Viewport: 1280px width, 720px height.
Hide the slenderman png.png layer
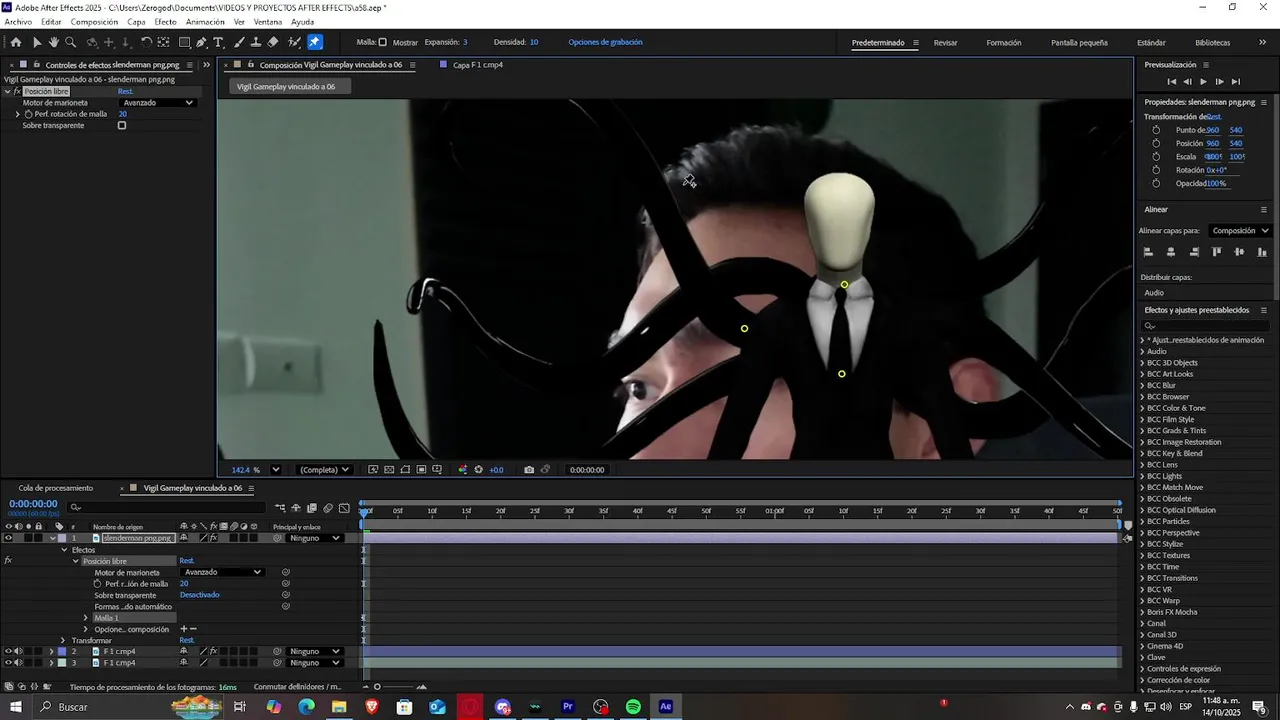tap(9, 538)
